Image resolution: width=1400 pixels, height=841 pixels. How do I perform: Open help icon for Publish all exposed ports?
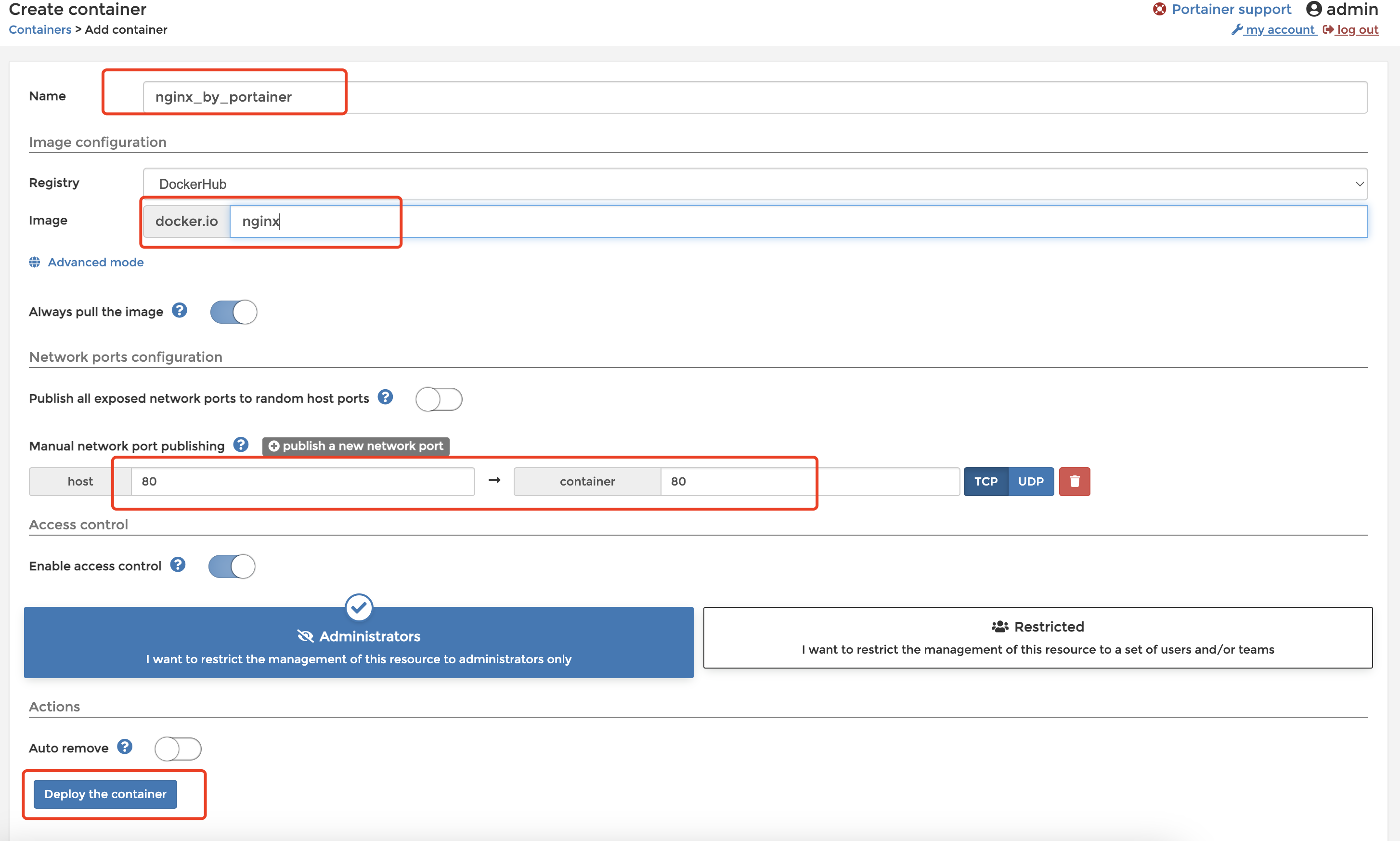pos(385,397)
